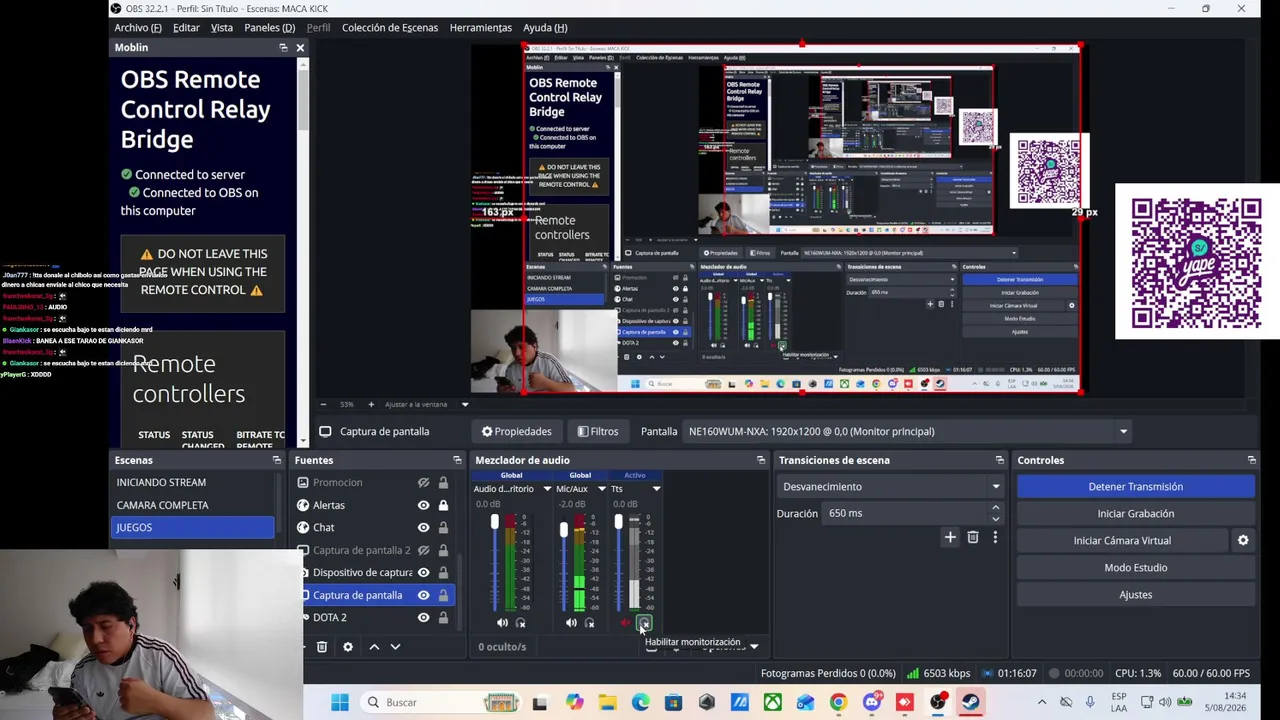1280x720 pixels.
Task: Move selected source up
Action: point(374,647)
